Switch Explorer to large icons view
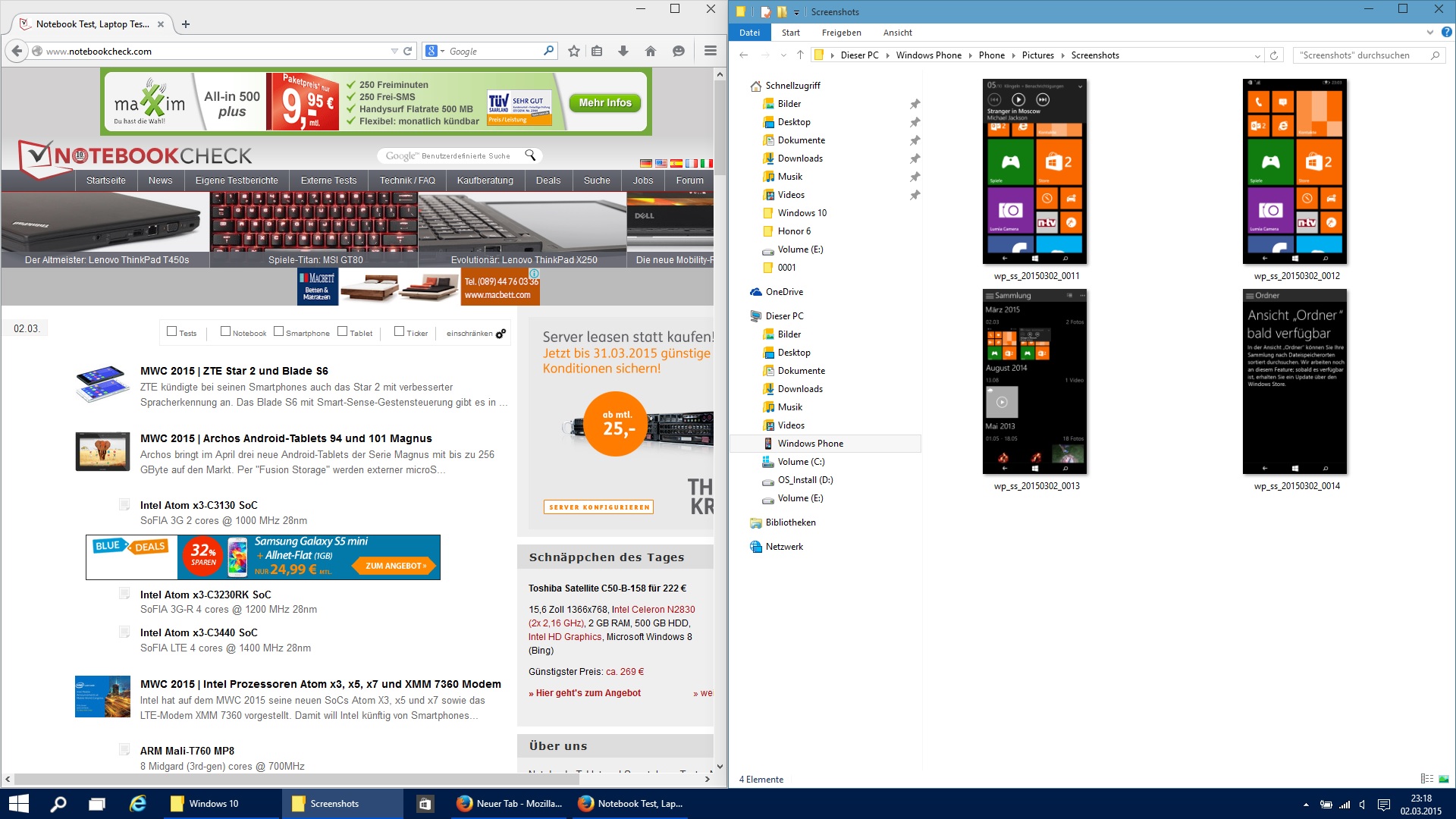This screenshot has width=1456, height=819. 1444,779
